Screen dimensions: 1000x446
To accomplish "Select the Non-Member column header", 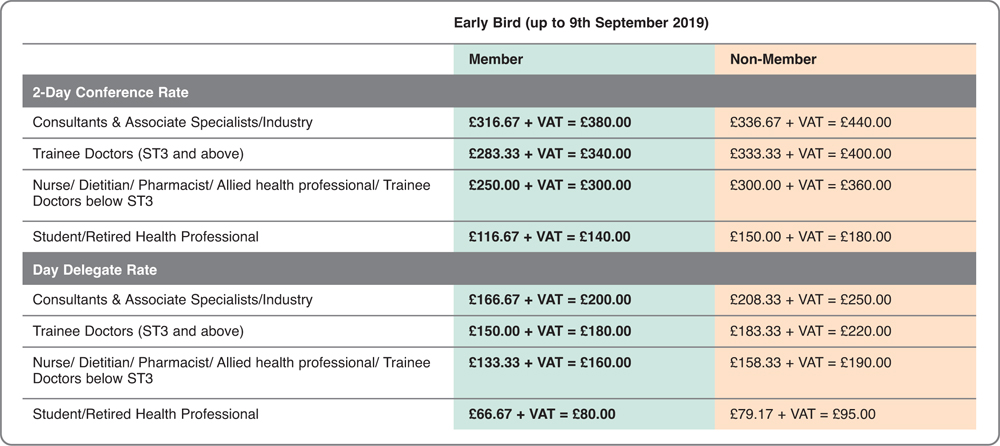I will click(x=773, y=59).
